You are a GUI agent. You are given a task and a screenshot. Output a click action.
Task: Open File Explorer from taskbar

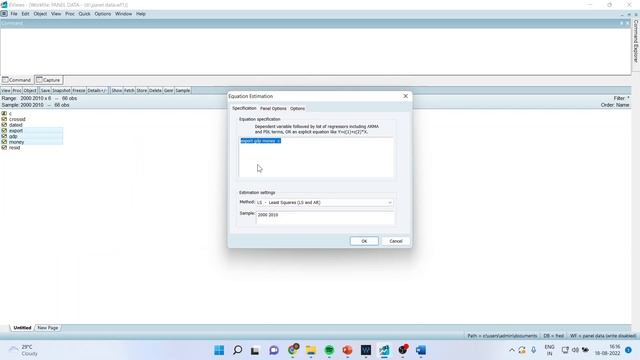tap(311, 350)
